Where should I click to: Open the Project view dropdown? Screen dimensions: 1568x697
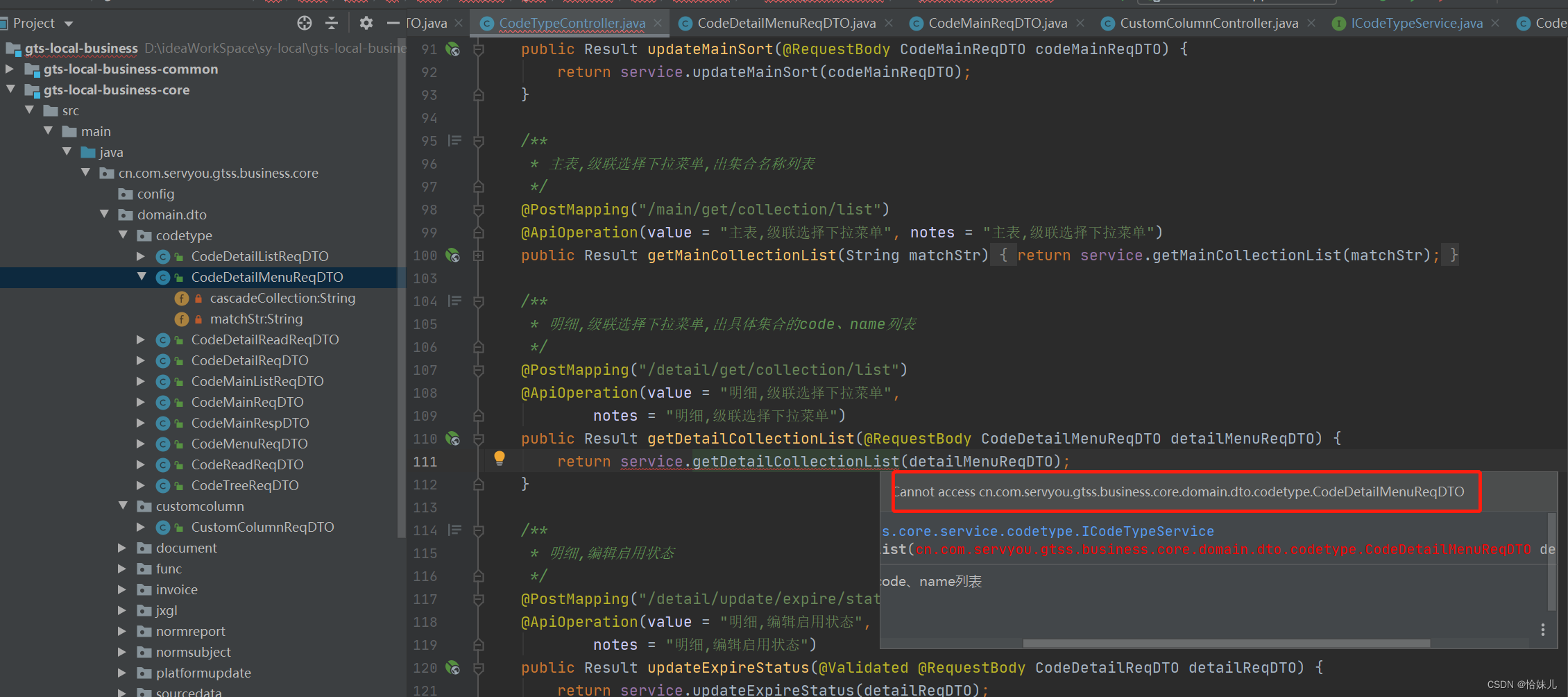click(69, 24)
